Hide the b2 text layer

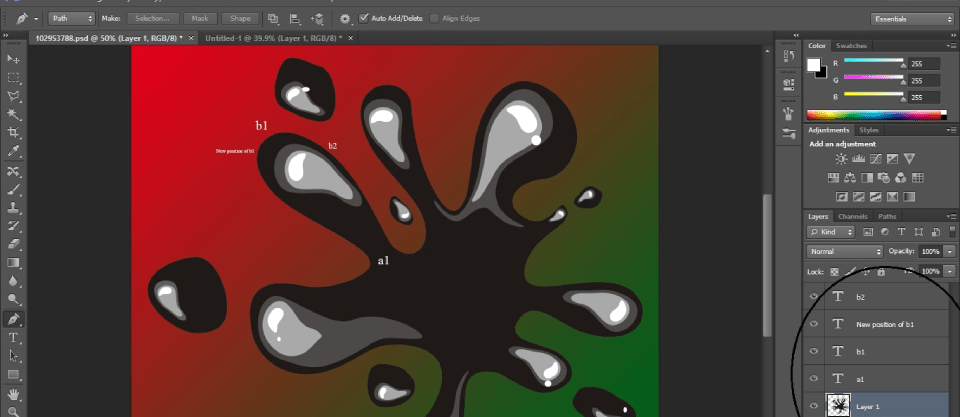pos(814,296)
